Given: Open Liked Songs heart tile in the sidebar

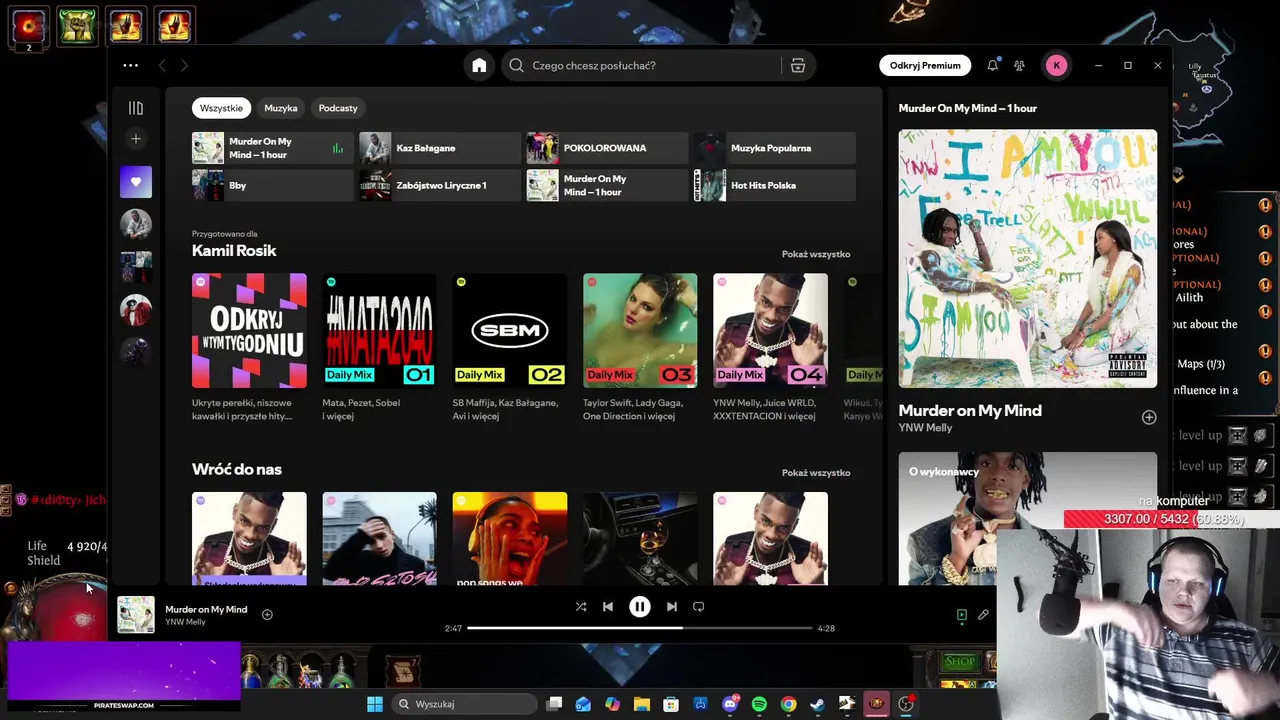Looking at the screenshot, I should click(136, 182).
